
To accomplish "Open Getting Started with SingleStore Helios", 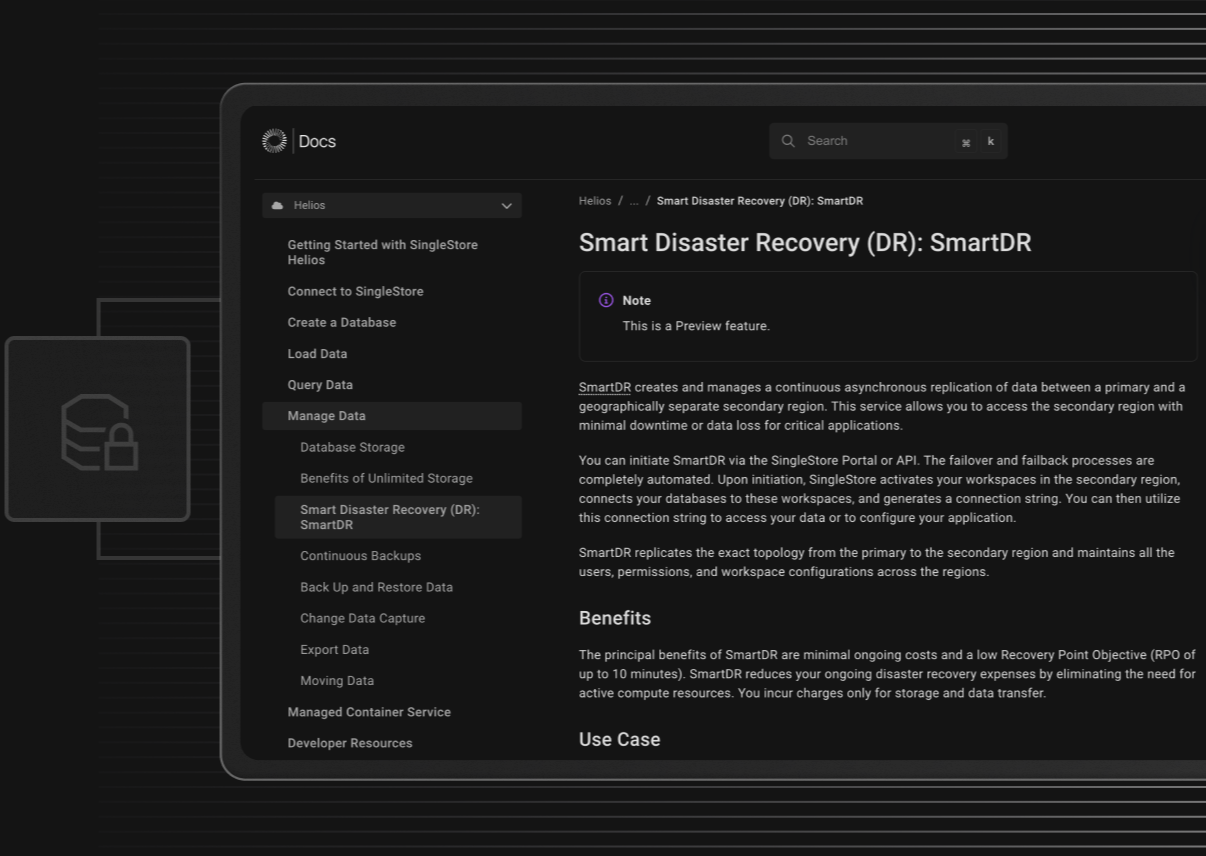I will pos(383,252).
